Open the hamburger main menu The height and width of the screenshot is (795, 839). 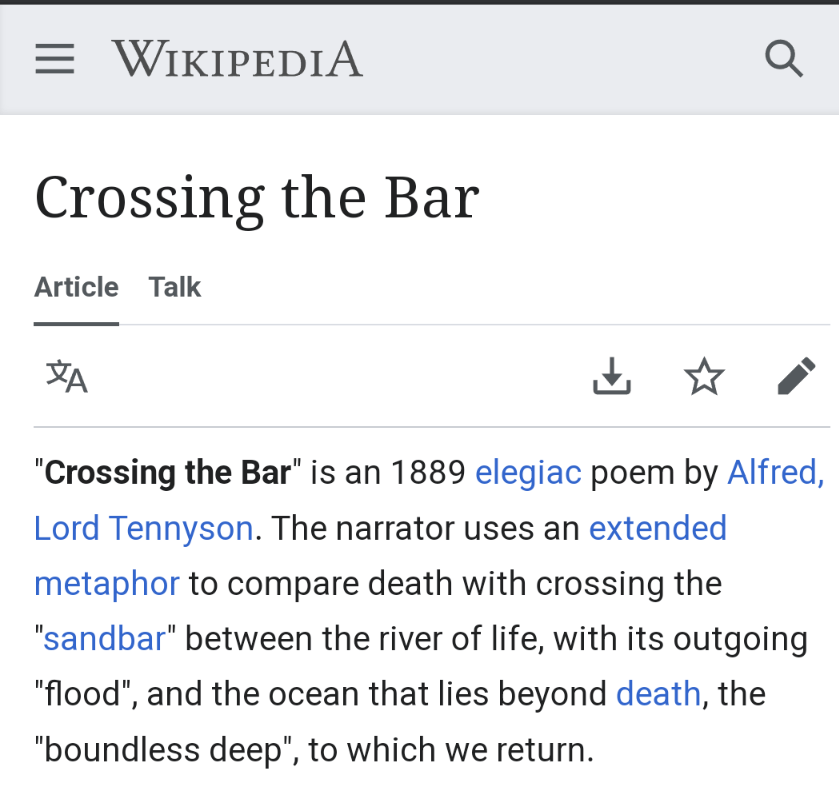pos(55,60)
